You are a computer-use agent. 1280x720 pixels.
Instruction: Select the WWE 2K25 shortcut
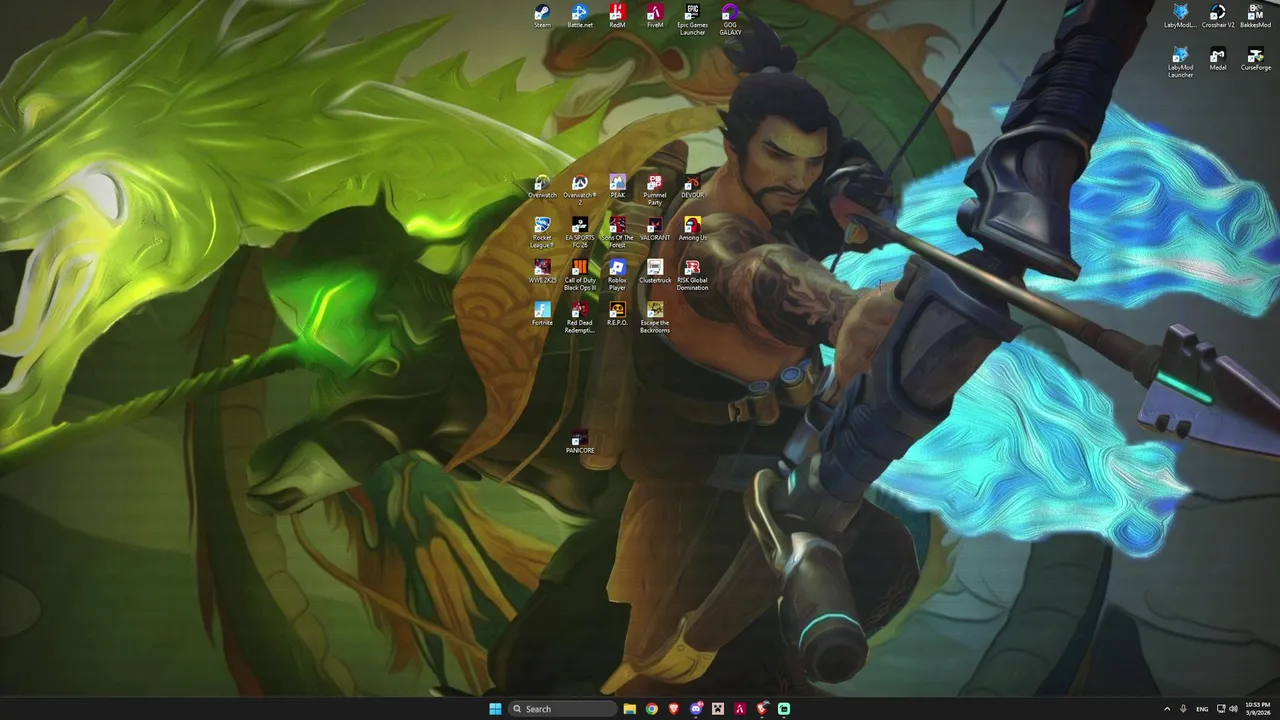click(x=542, y=272)
